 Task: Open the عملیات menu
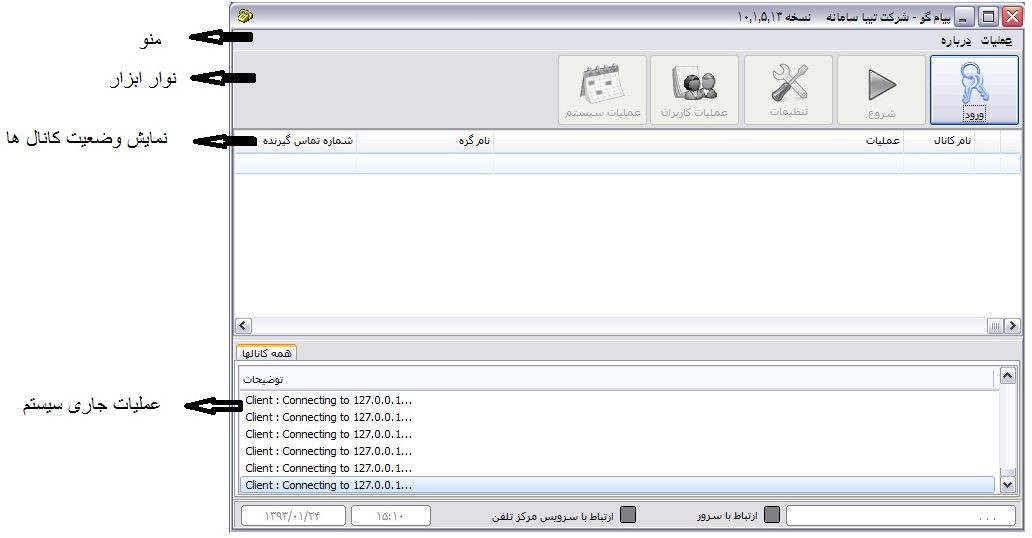tap(996, 41)
